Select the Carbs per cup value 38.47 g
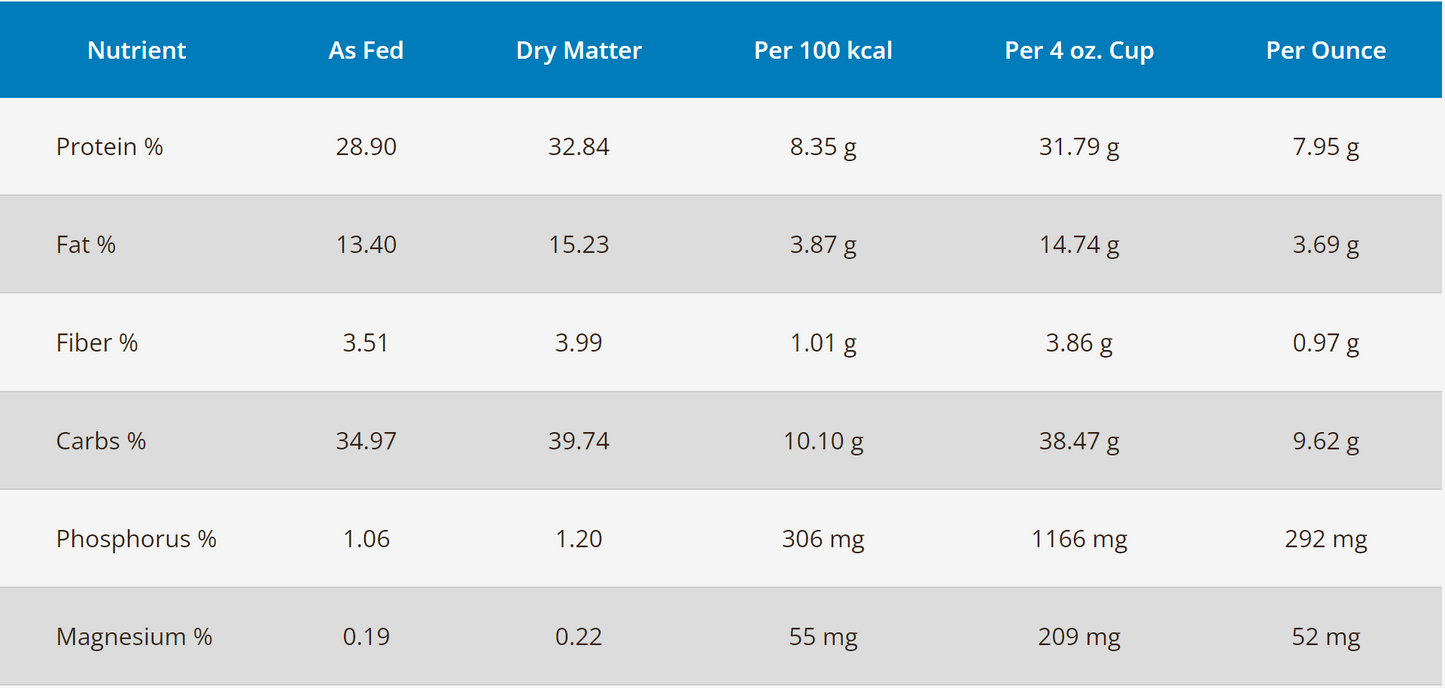This screenshot has width=1445, height=688. (1079, 441)
